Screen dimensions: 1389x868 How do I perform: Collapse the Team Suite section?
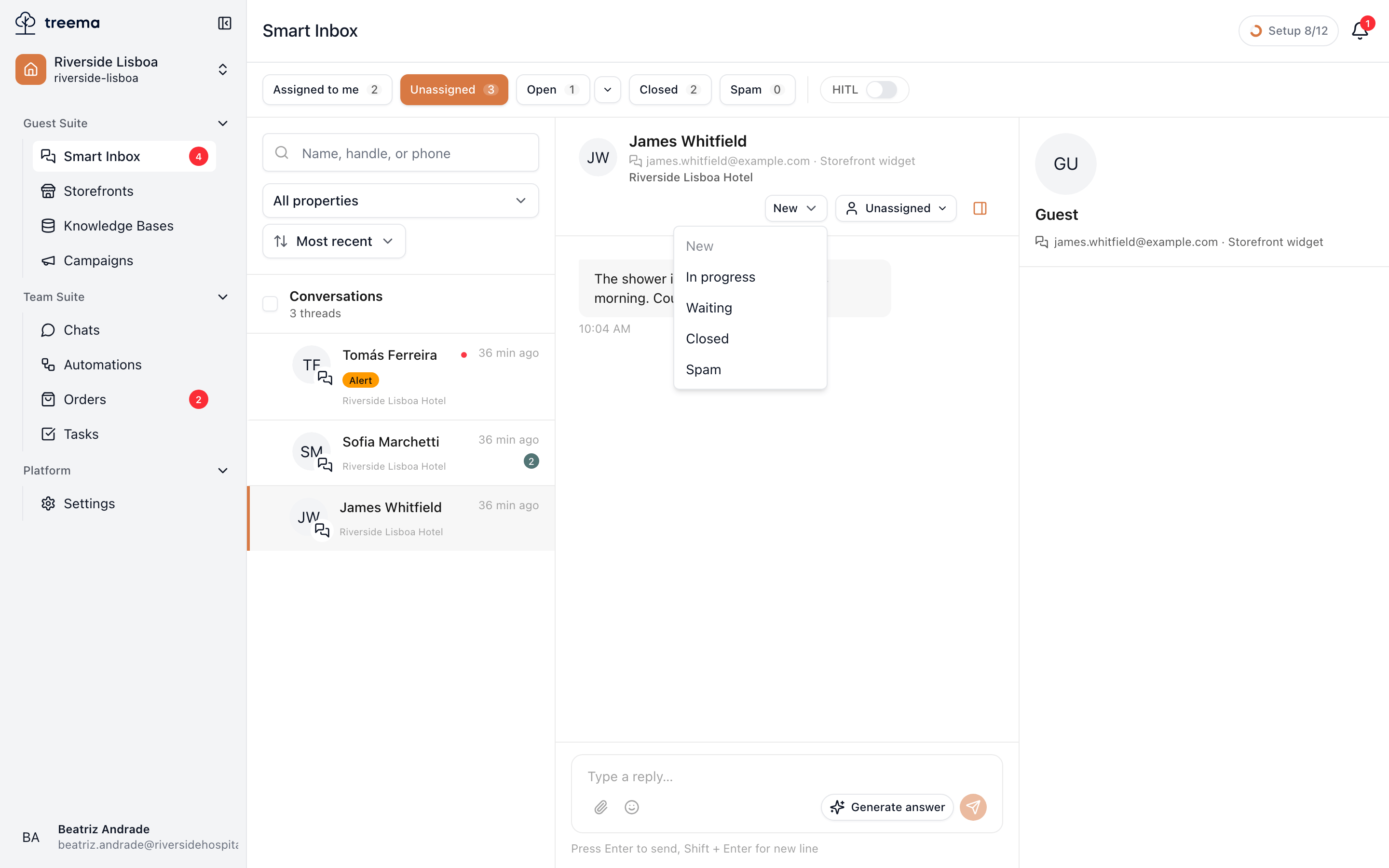coord(223,297)
